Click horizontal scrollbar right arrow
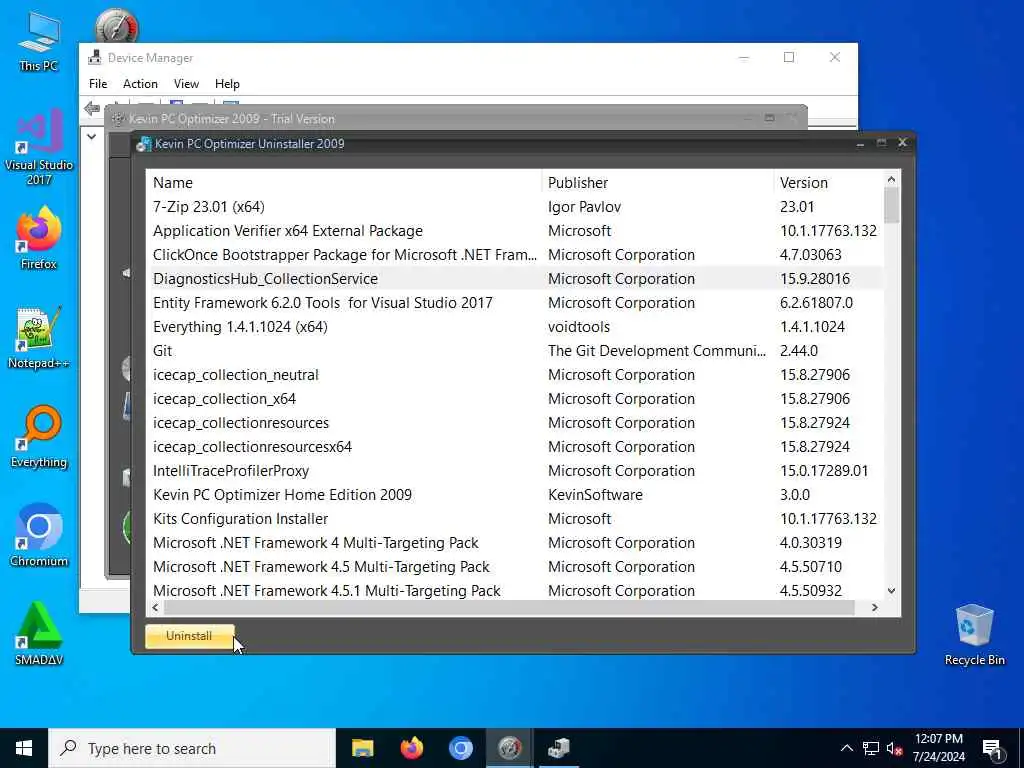Screen dimensions: 1024x768 [x=875, y=607]
